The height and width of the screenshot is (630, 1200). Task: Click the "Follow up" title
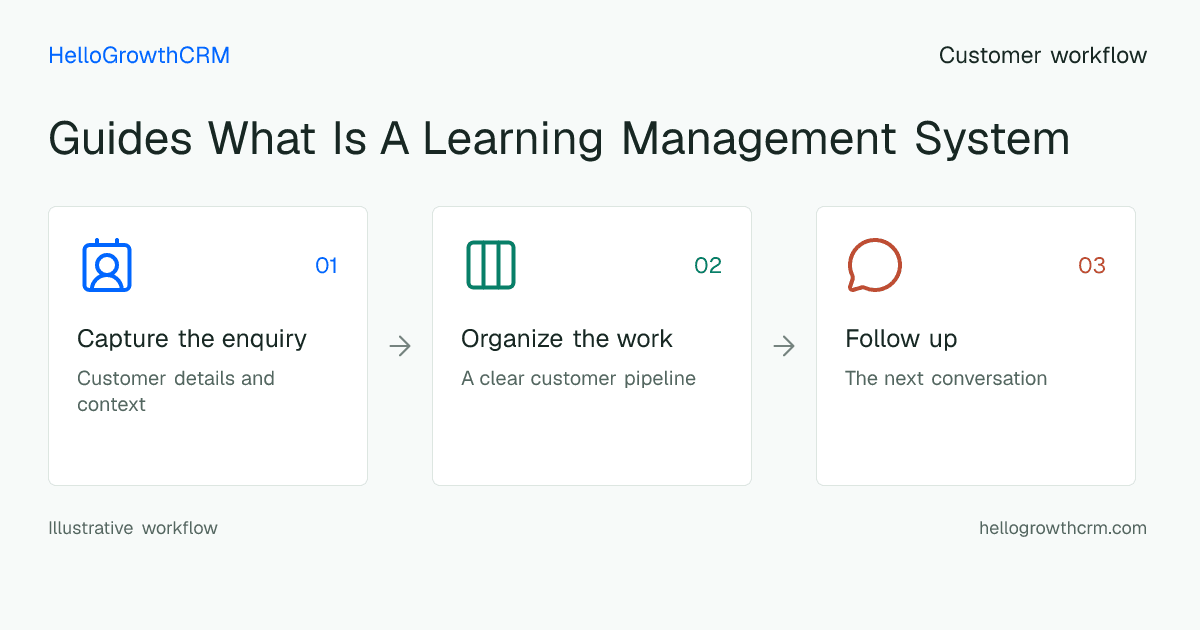(x=901, y=339)
